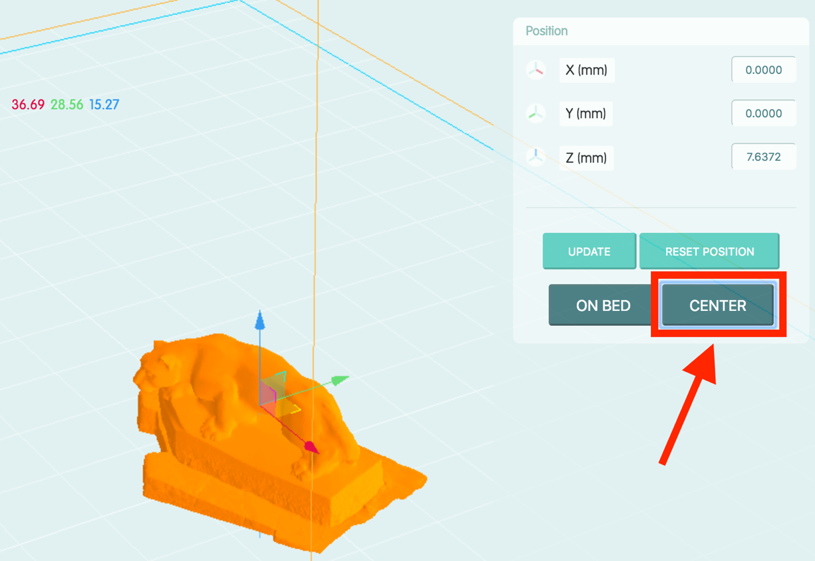Click the X (mm) label
815x561 pixels.
587,70
